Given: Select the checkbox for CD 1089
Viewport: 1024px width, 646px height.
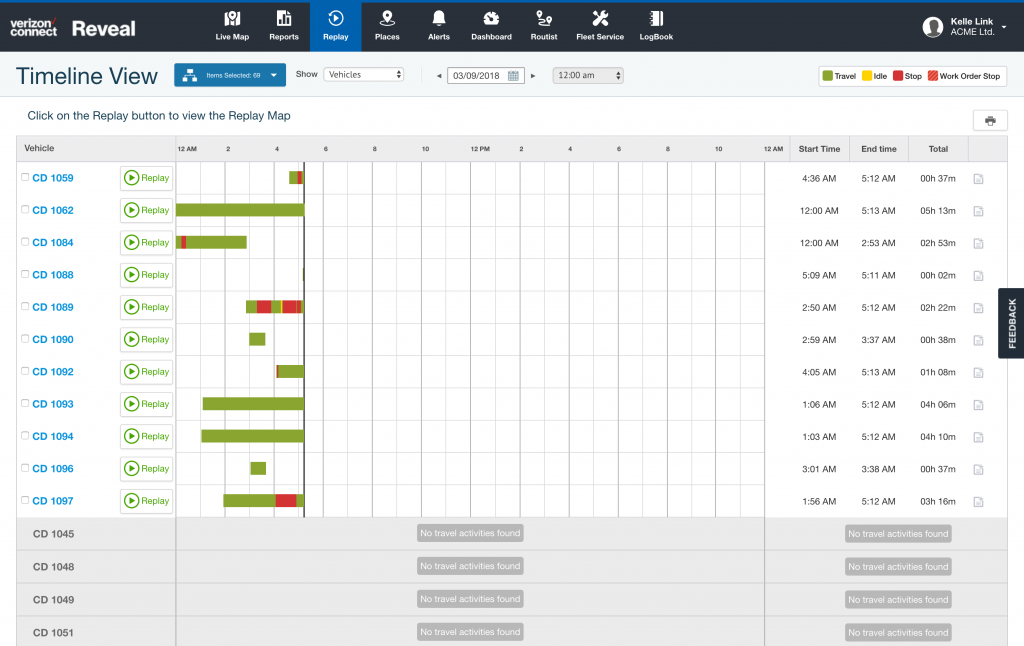Looking at the screenshot, I should [25, 307].
